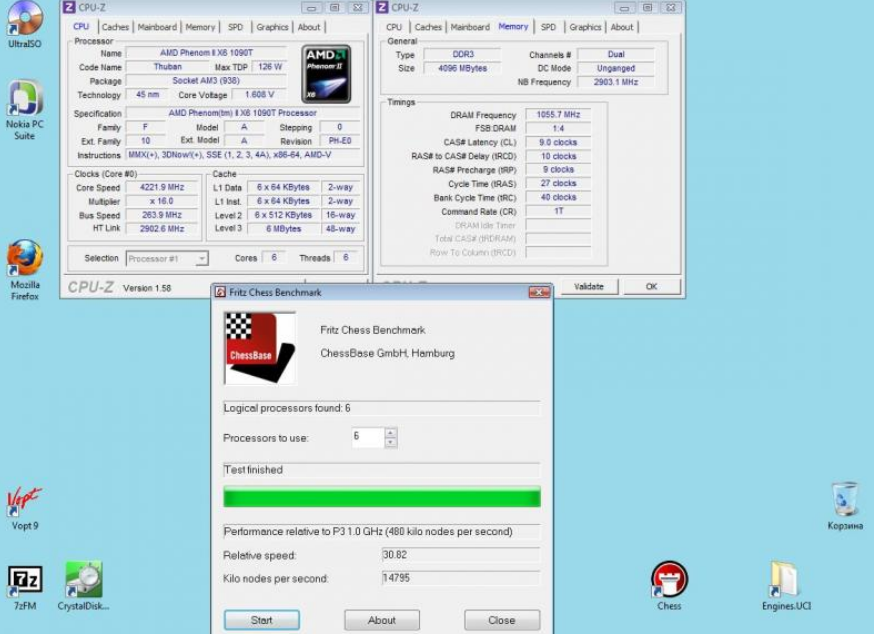This screenshot has width=874, height=634.
Task: Select the Memory tab in right CPU-Z window
Action: click(x=513, y=26)
